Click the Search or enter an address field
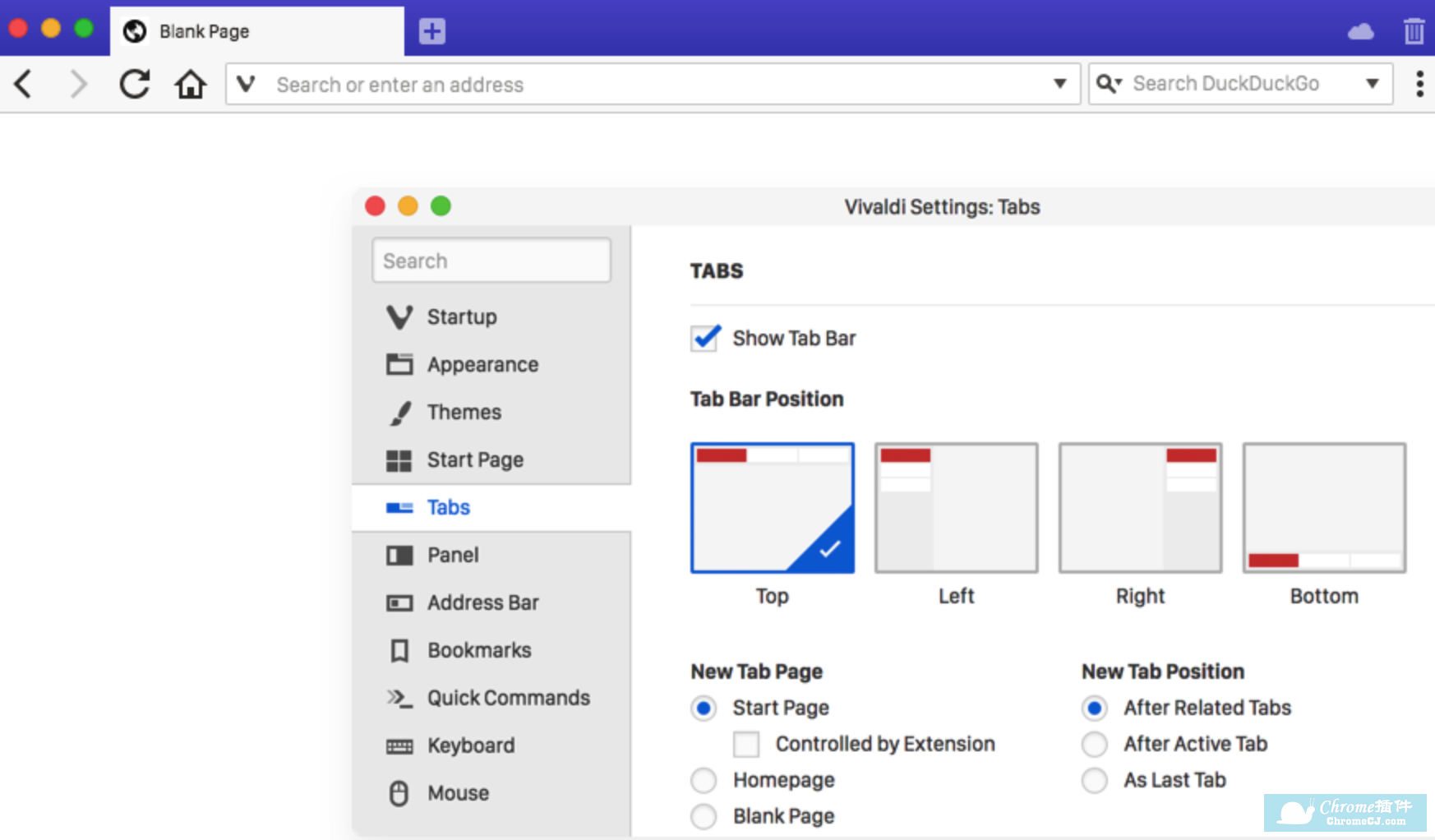 pos(653,84)
